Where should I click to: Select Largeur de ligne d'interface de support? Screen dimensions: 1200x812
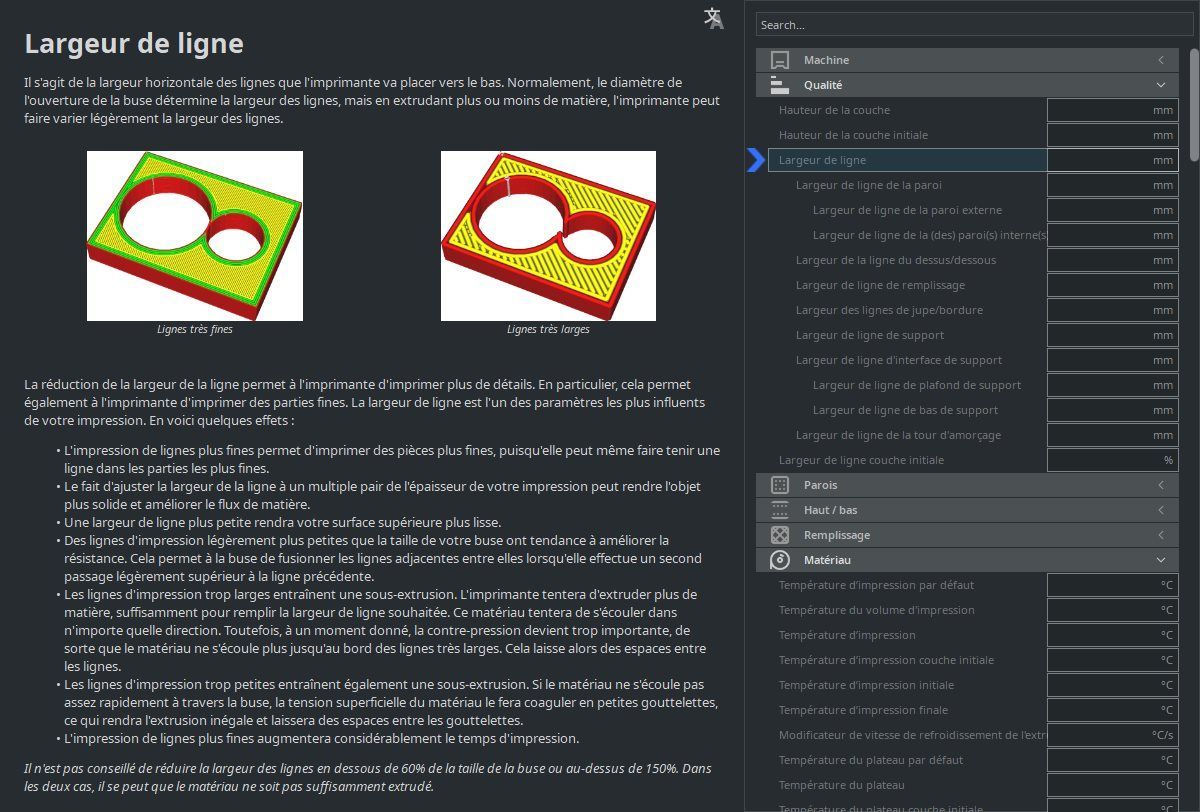tap(899, 360)
